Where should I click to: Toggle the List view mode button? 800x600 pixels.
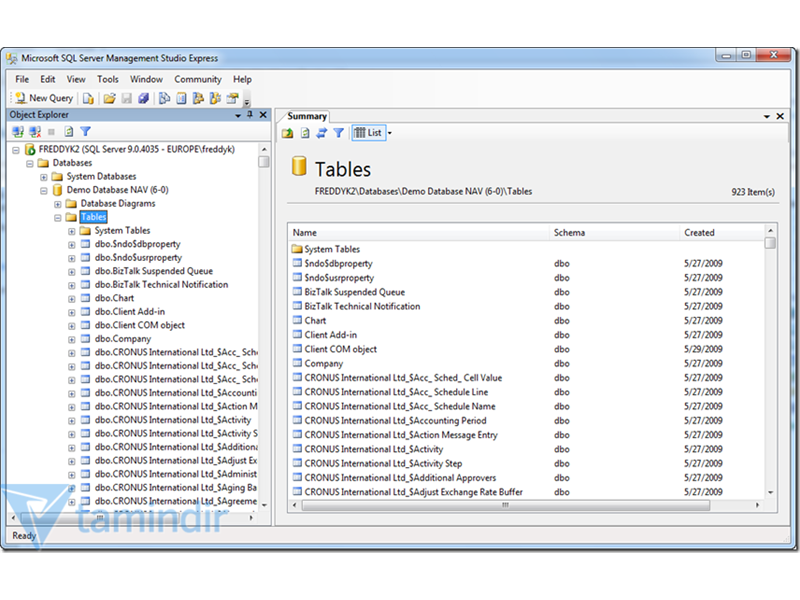[368, 131]
